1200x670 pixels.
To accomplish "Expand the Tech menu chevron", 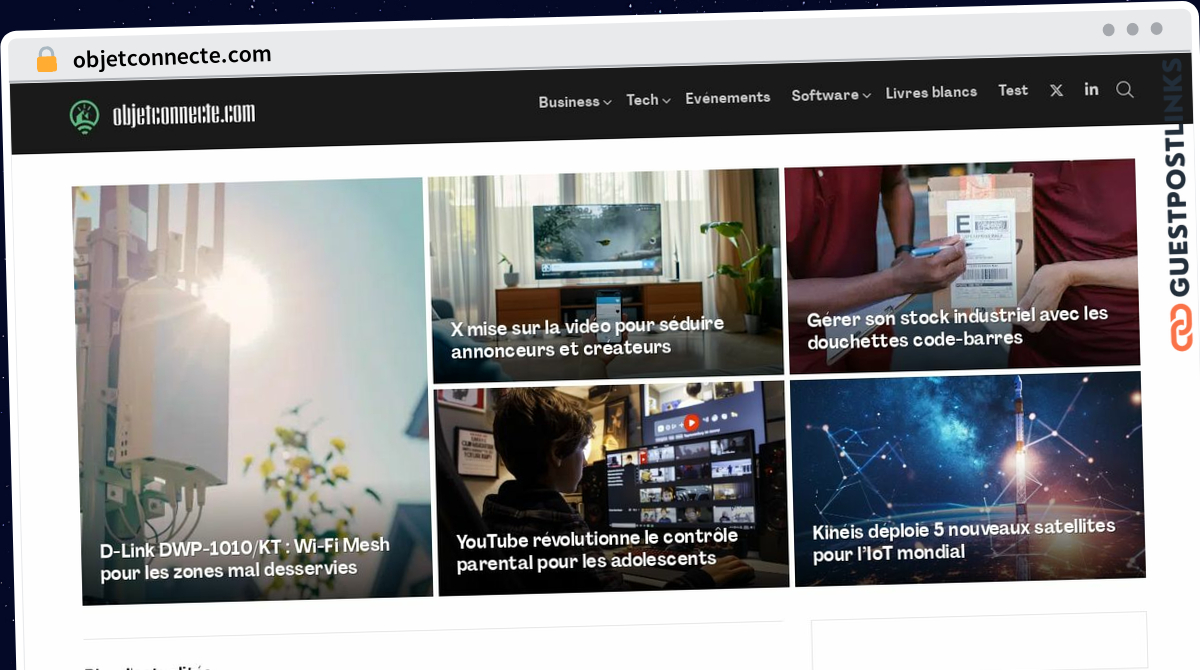I will tap(665, 100).
